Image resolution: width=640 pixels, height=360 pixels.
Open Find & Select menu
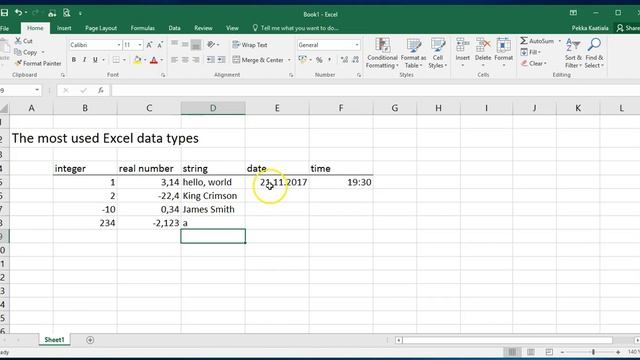pyautogui.click(x=594, y=53)
